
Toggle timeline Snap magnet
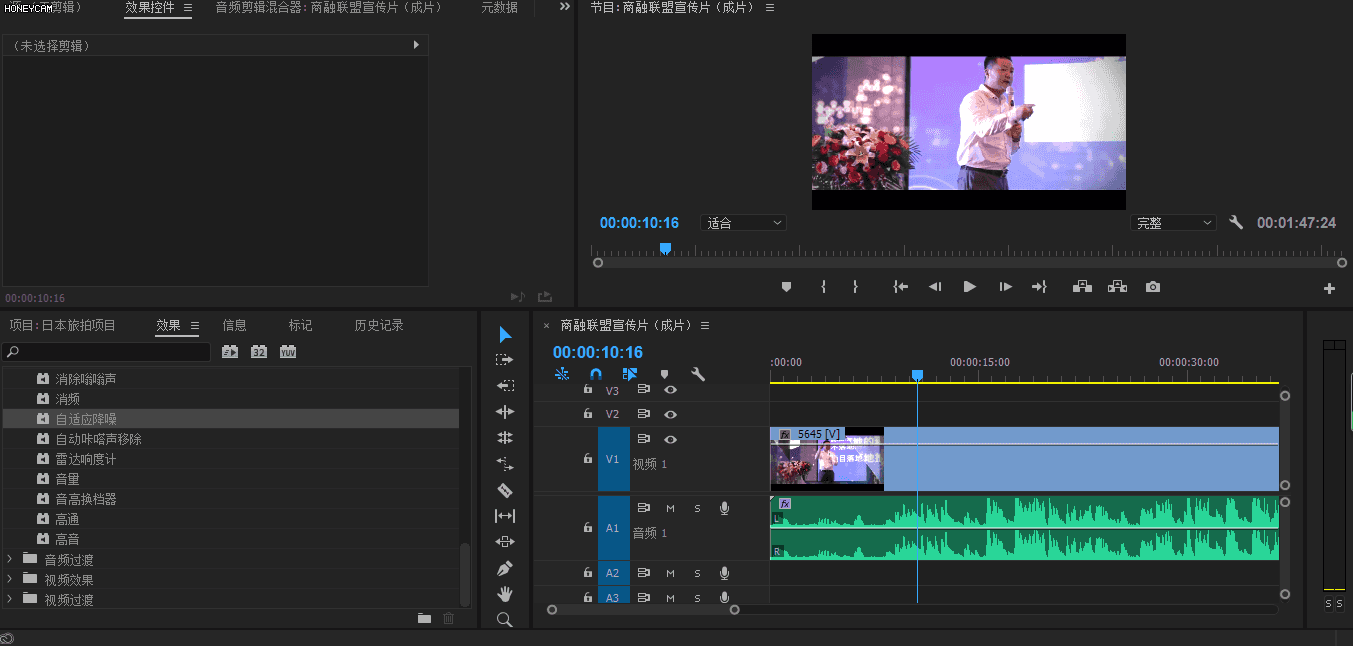pyautogui.click(x=596, y=375)
